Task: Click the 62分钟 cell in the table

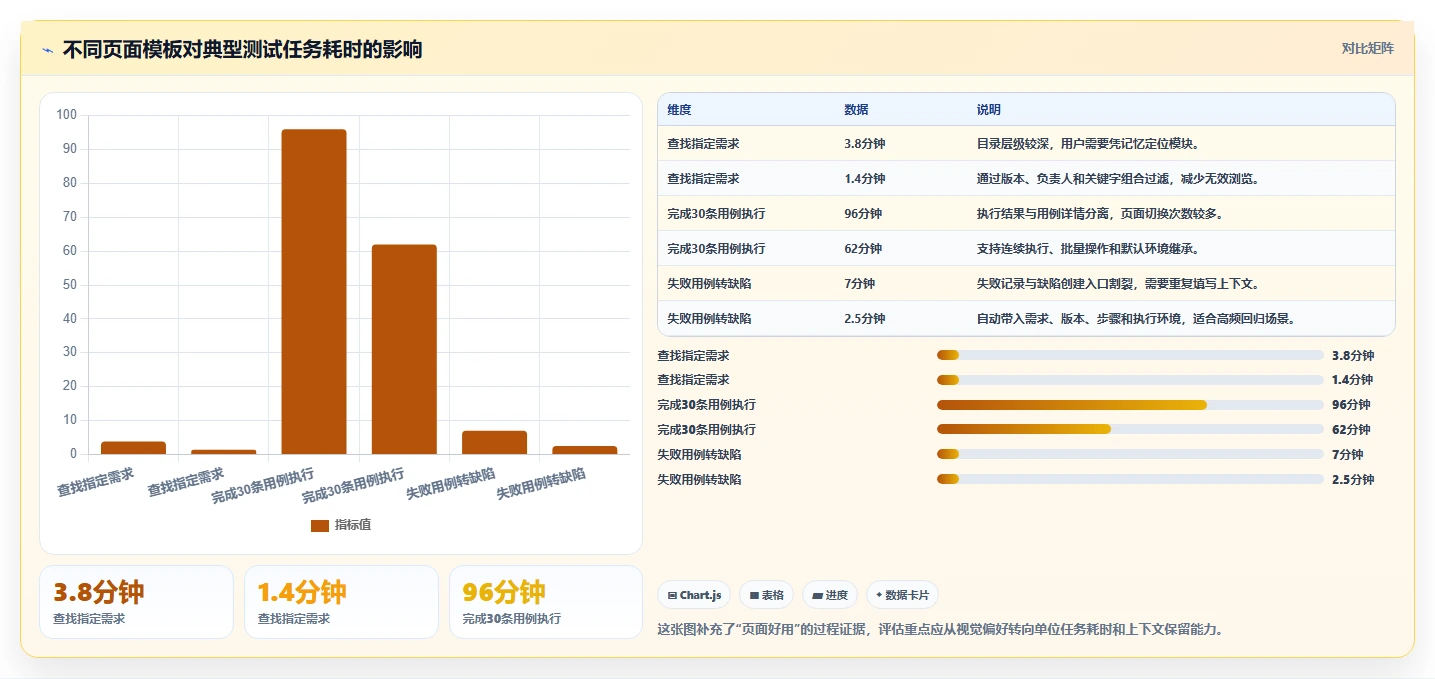Action: pos(863,249)
